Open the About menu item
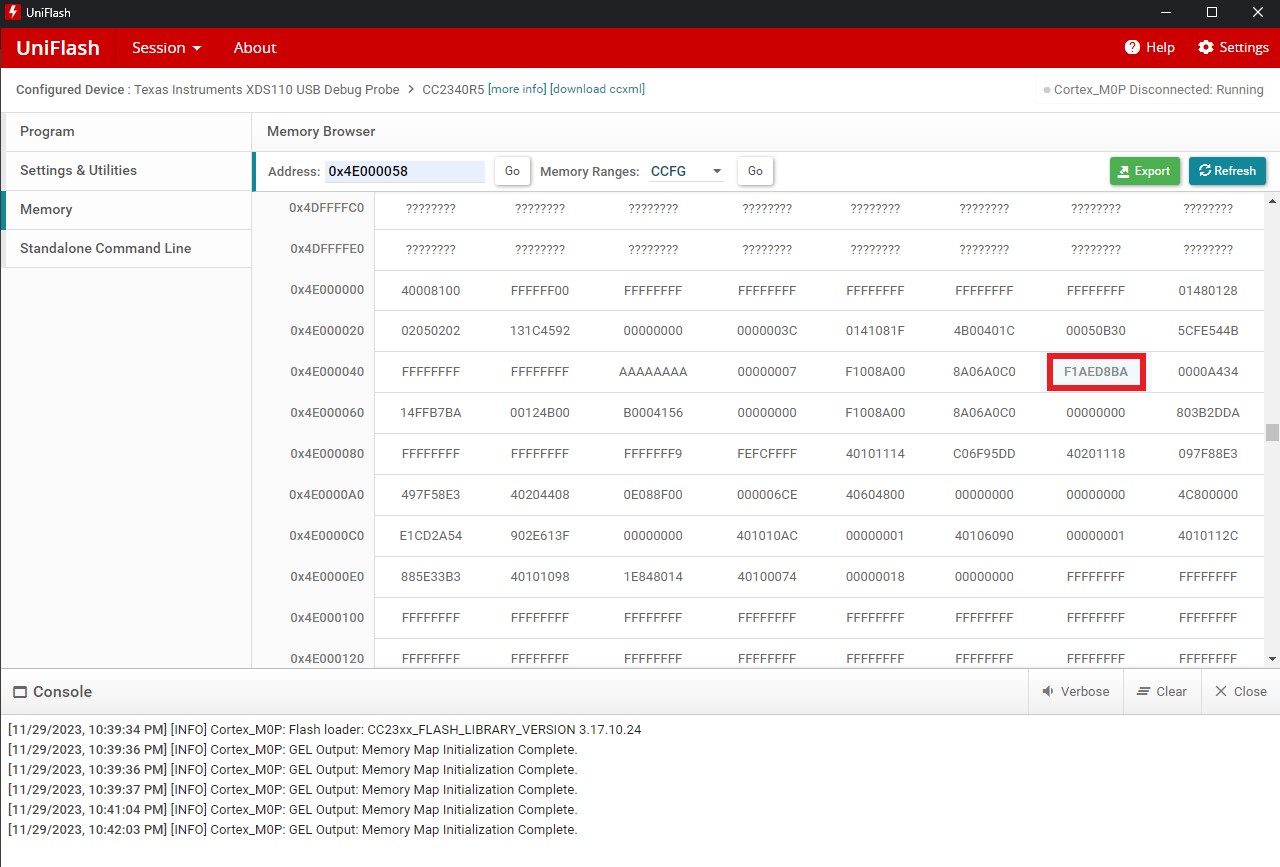1280x867 pixels. coord(254,48)
